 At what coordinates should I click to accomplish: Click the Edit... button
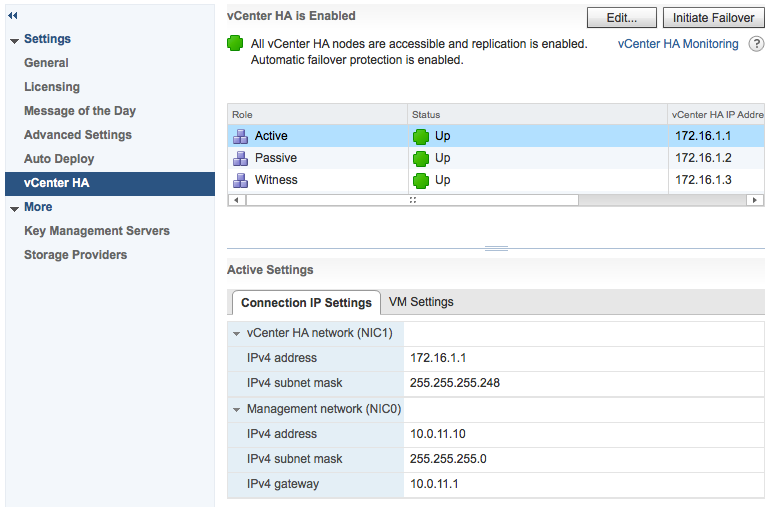tap(622, 18)
